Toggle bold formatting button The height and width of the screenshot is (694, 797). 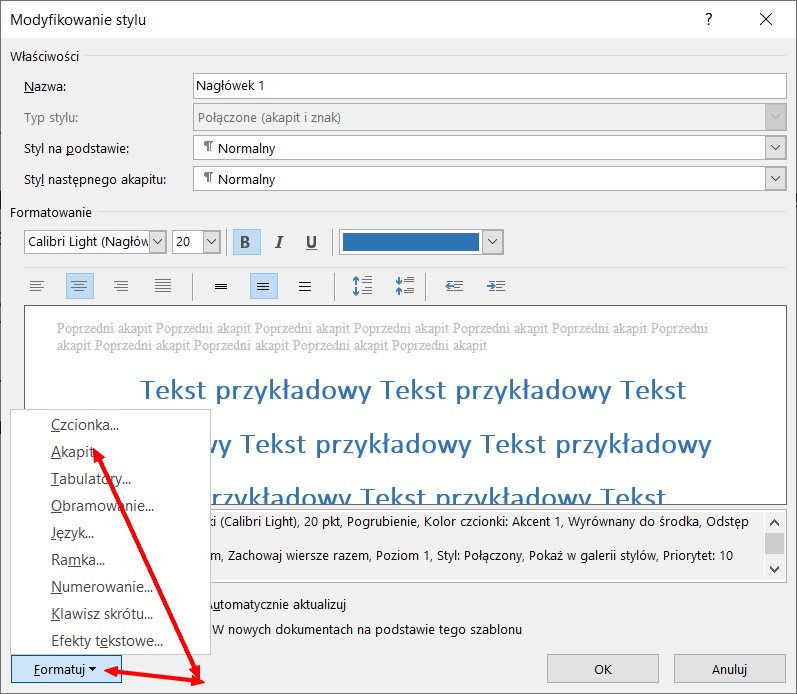(246, 242)
